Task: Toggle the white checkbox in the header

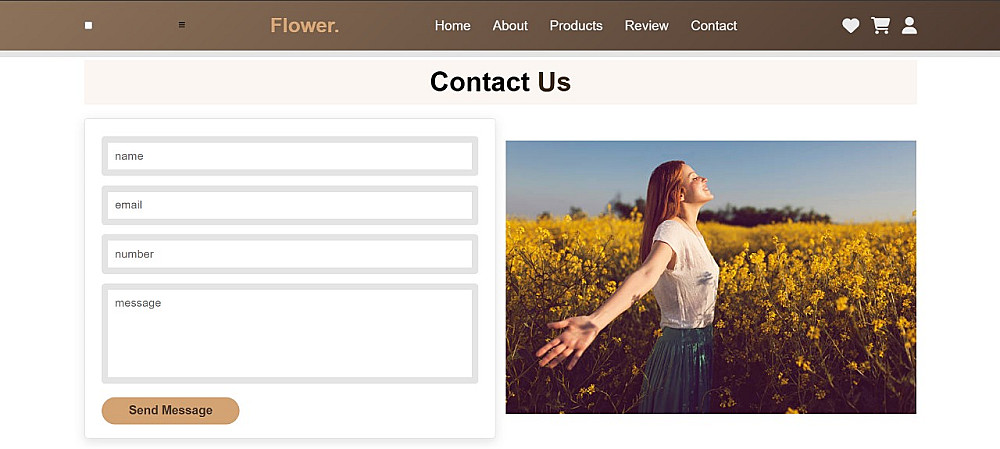Action: point(89,26)
